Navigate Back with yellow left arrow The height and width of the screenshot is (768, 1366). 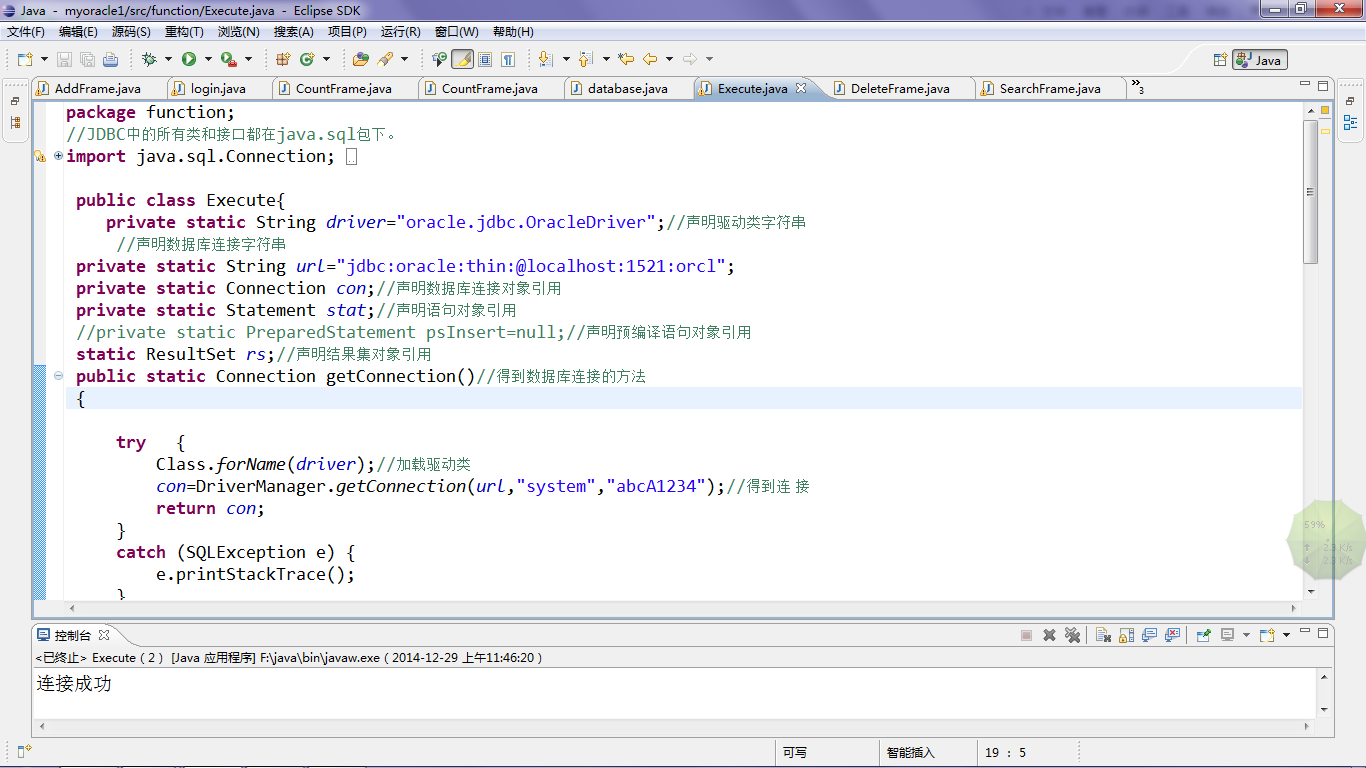(x=650, y=59)
